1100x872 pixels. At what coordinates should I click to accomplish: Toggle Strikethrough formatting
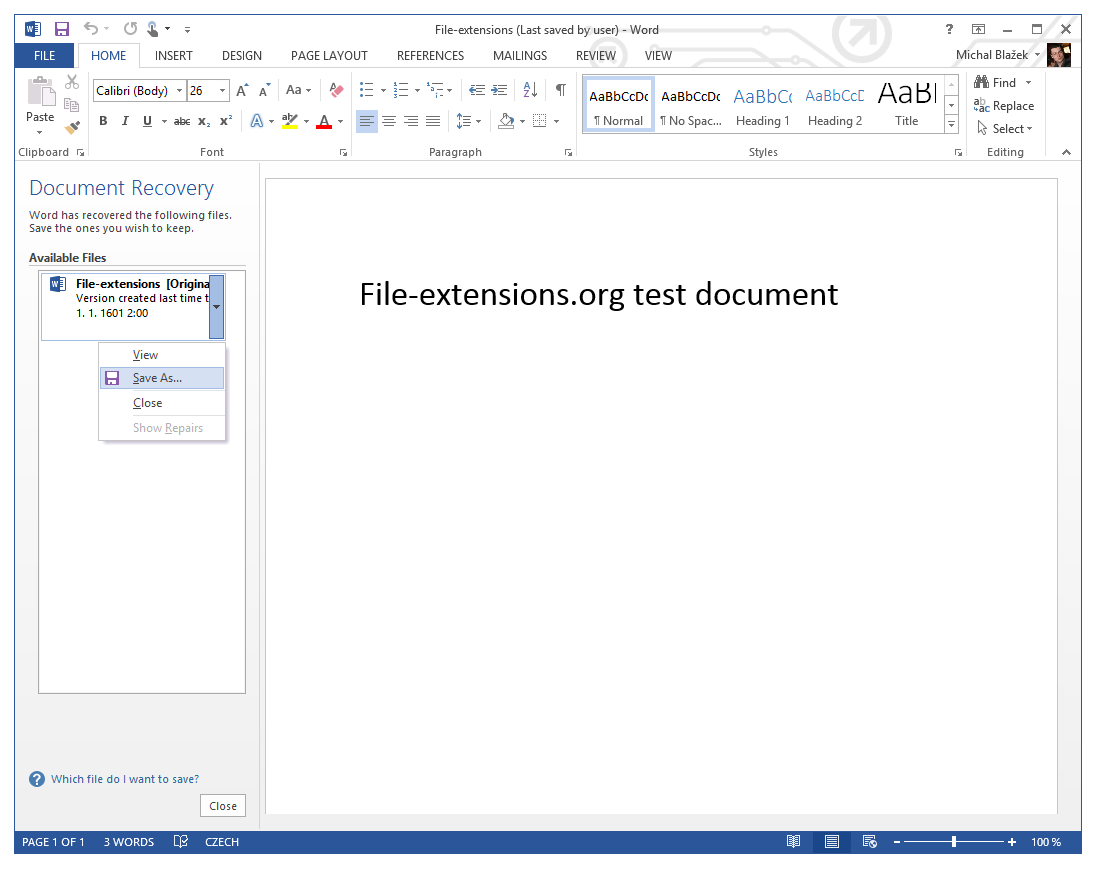click(182, 121)
